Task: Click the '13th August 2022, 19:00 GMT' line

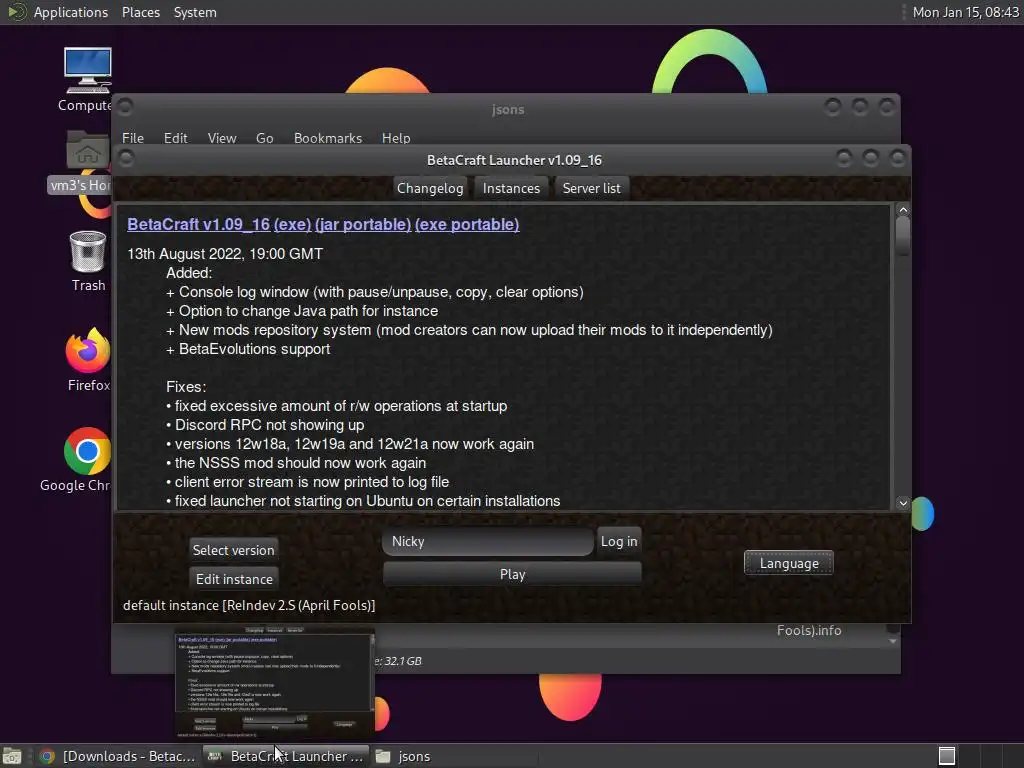Action: (225, 254)
